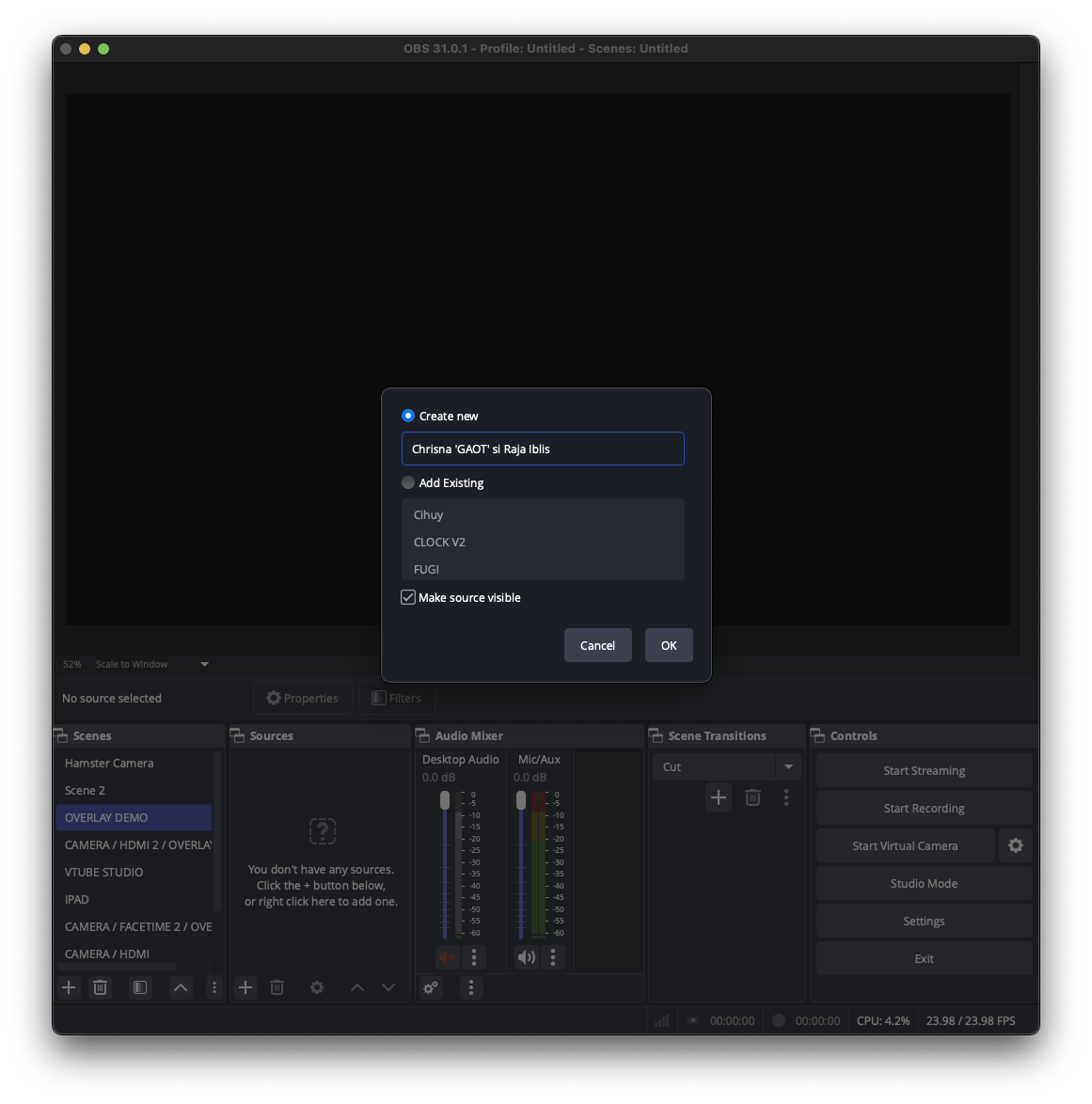
Task: Open the Virtual Camera settings gear
Action: [1016, 845]
